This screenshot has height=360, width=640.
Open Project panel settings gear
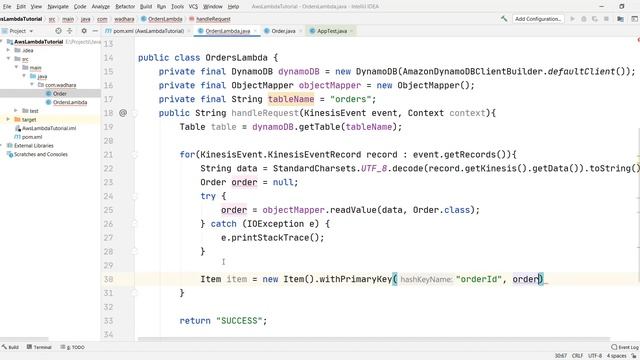(x=84, y=31)
